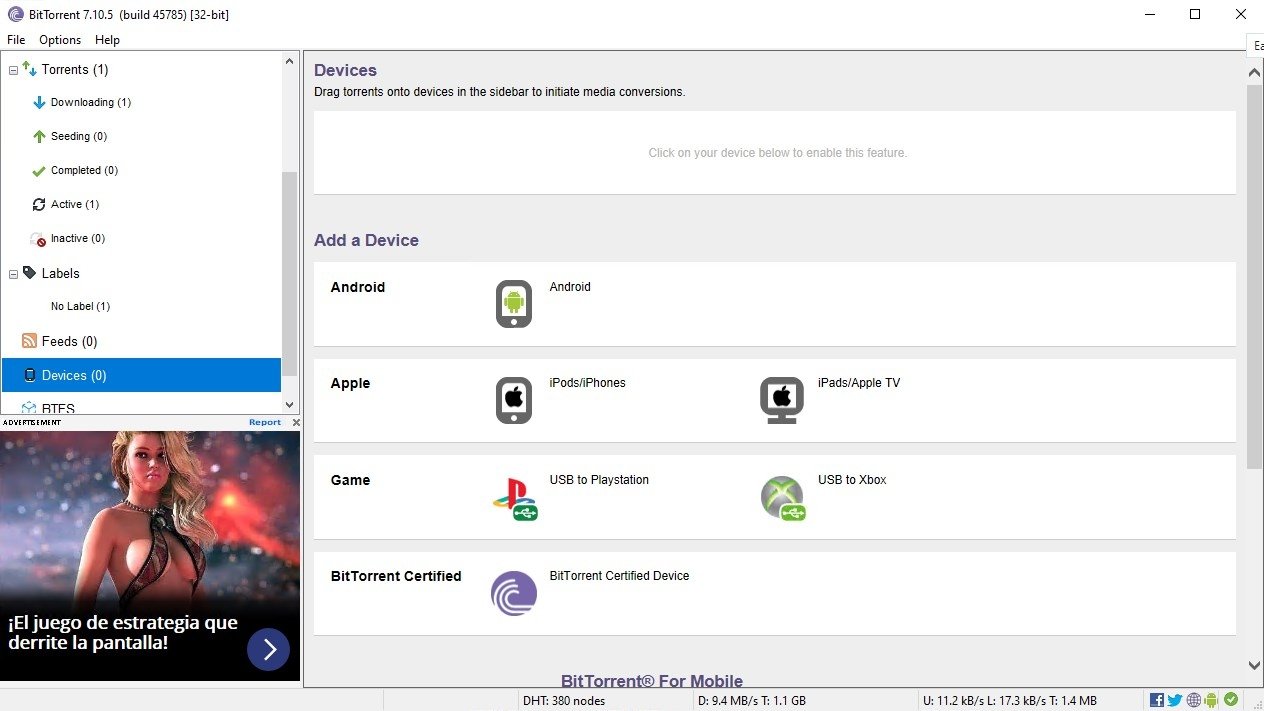Screen dimensions: 1264x711
Task: Click the Active refresh-arrows icon
Action: [x=40, y=204]
